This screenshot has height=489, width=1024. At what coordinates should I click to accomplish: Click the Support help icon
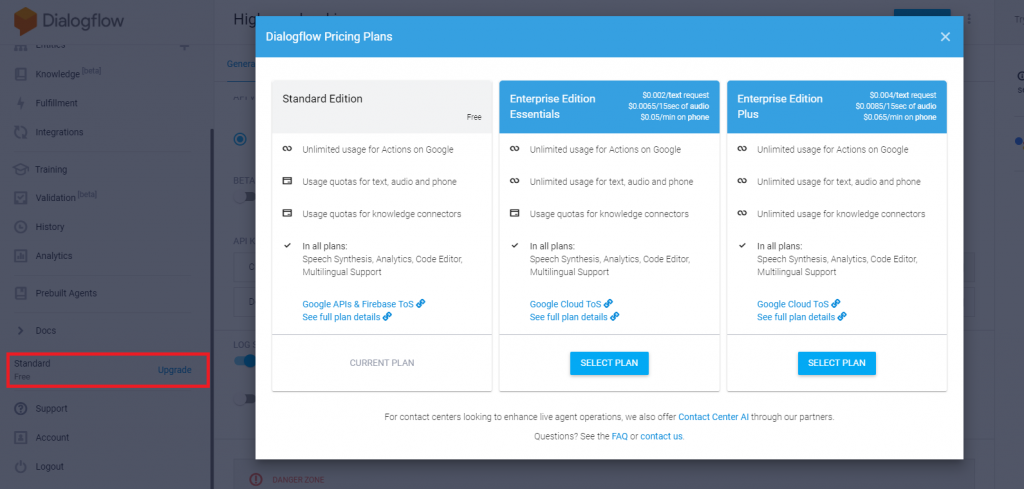click(x=21, y=408)
